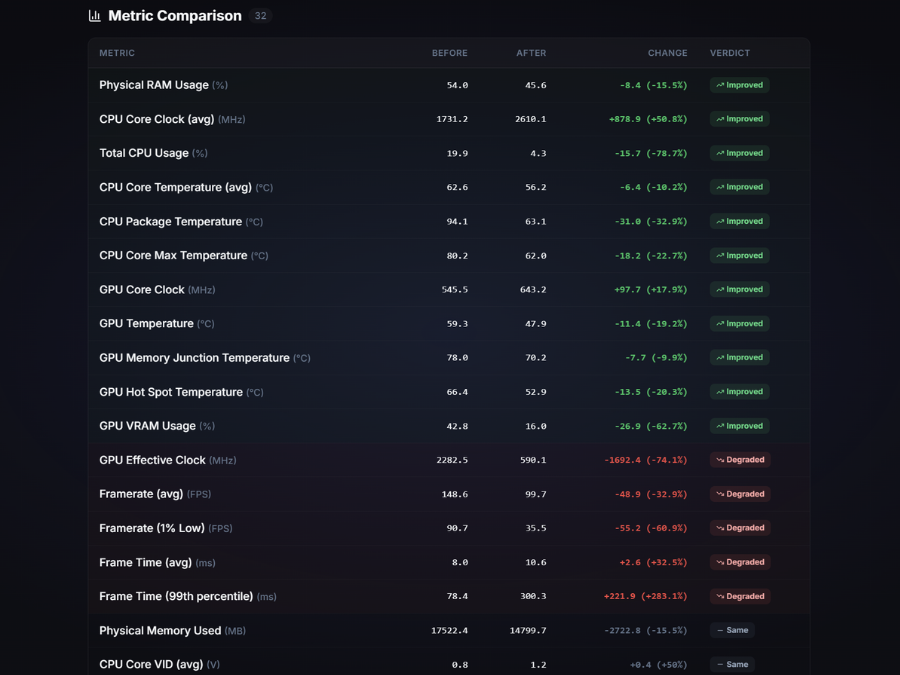Screen dimensions: 900x675
Task: Click the downward trend icon on GPU Effective Clock's Degraded badge
Action: 721,459
